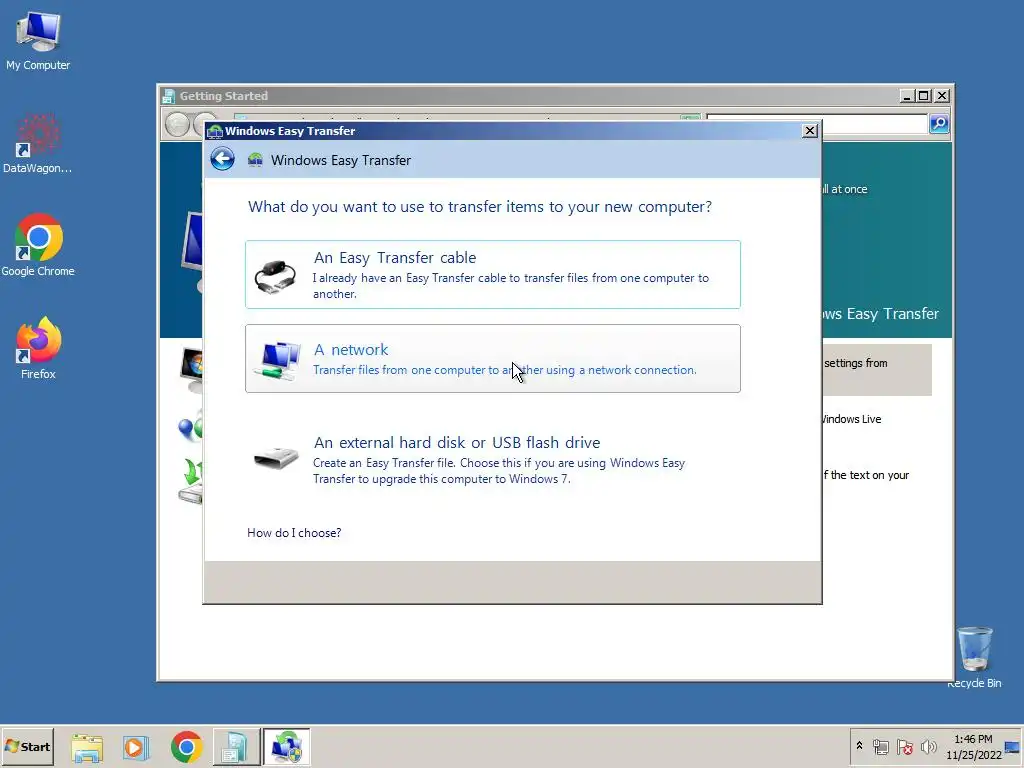Screen dimensions: 1024x768
Task: Click the 'the text on your' item in Getting Started
Action: [867, 475]
